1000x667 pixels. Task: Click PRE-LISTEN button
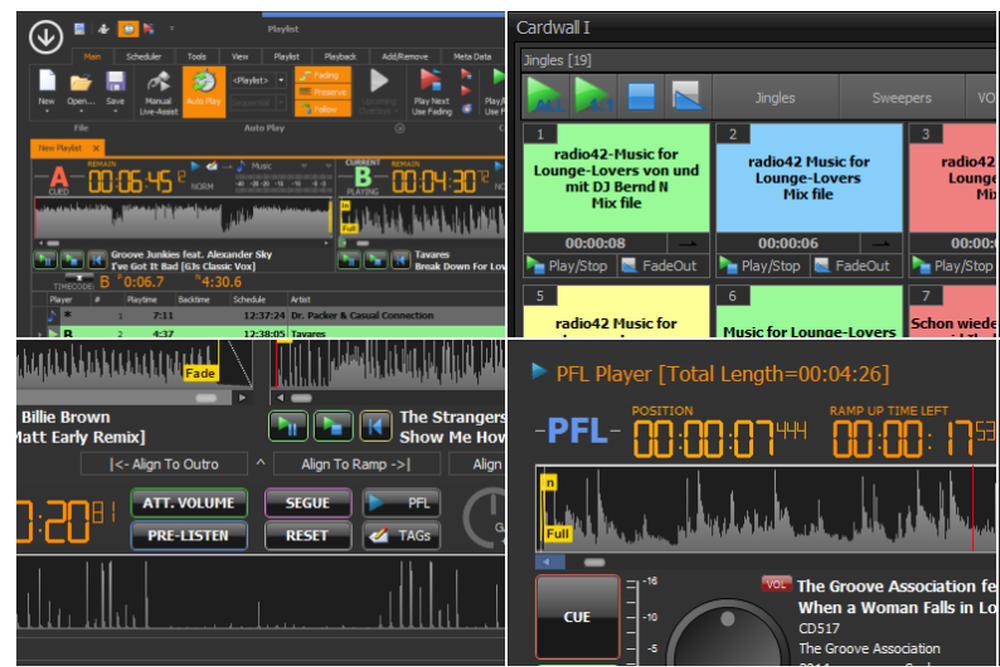point(189,536)
